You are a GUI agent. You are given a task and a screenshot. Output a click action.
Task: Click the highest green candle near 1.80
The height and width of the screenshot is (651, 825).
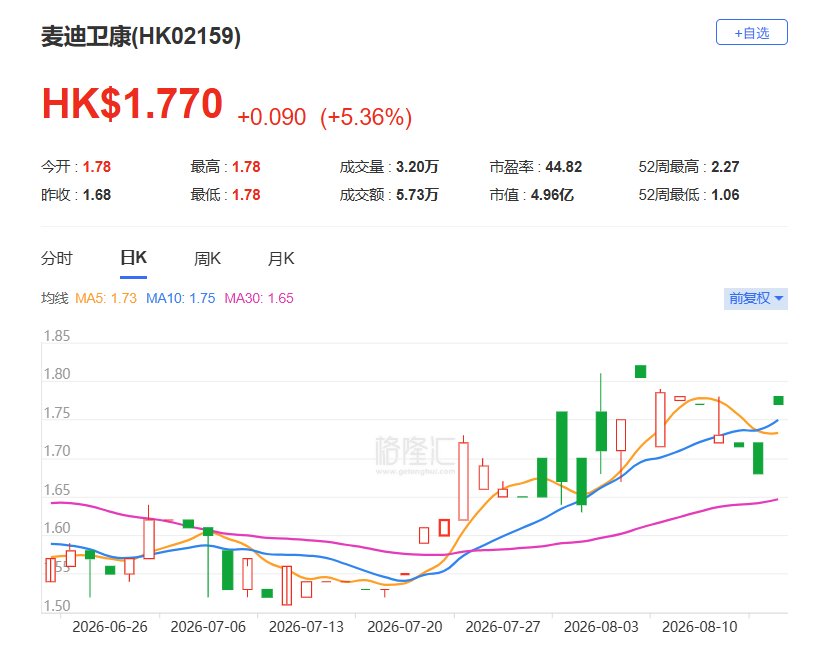[640, 372]
